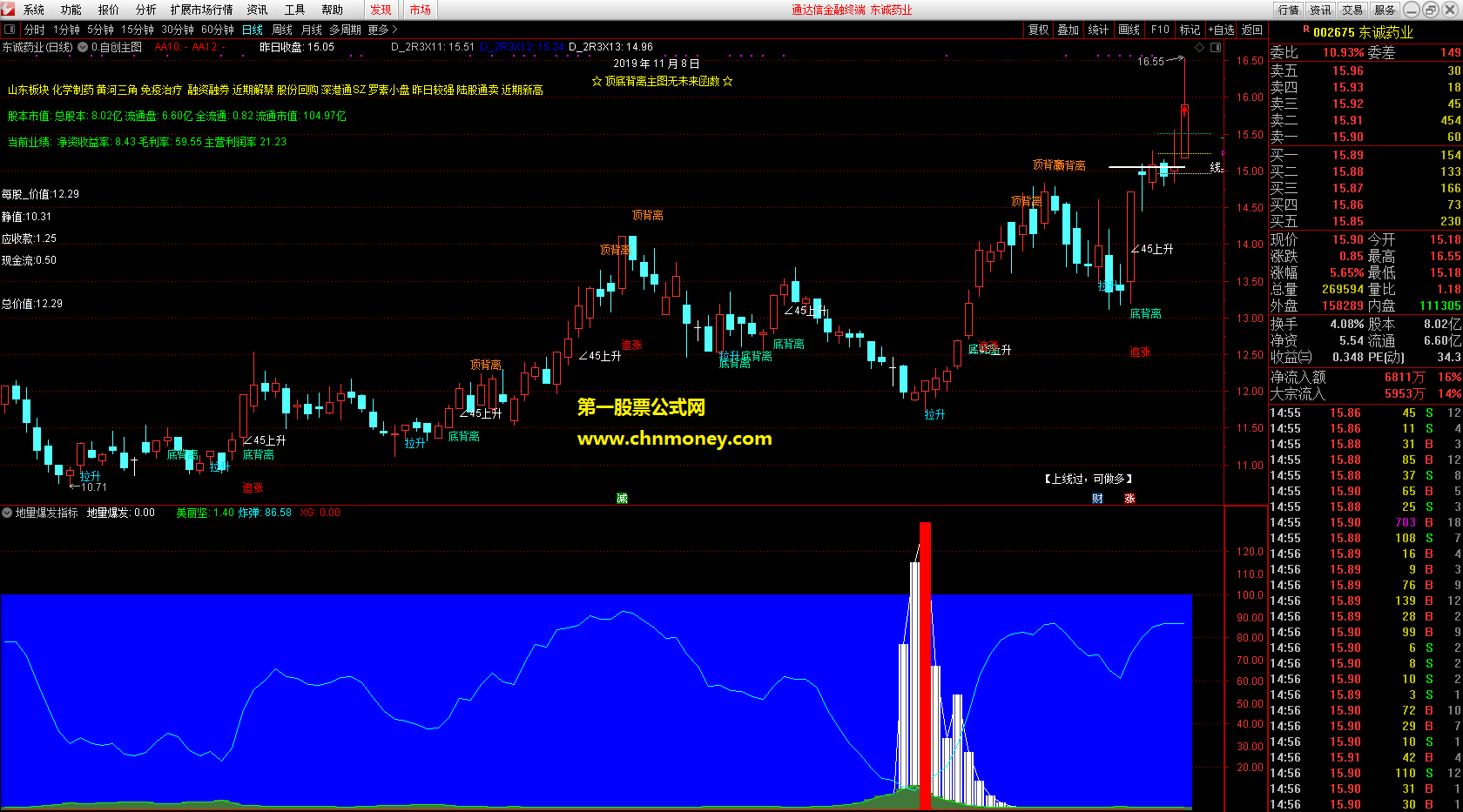Click the 卖一 15.90 order row
This screenshot has width=1463, height=812.
pyautogui.click(x=1365, y=137)
